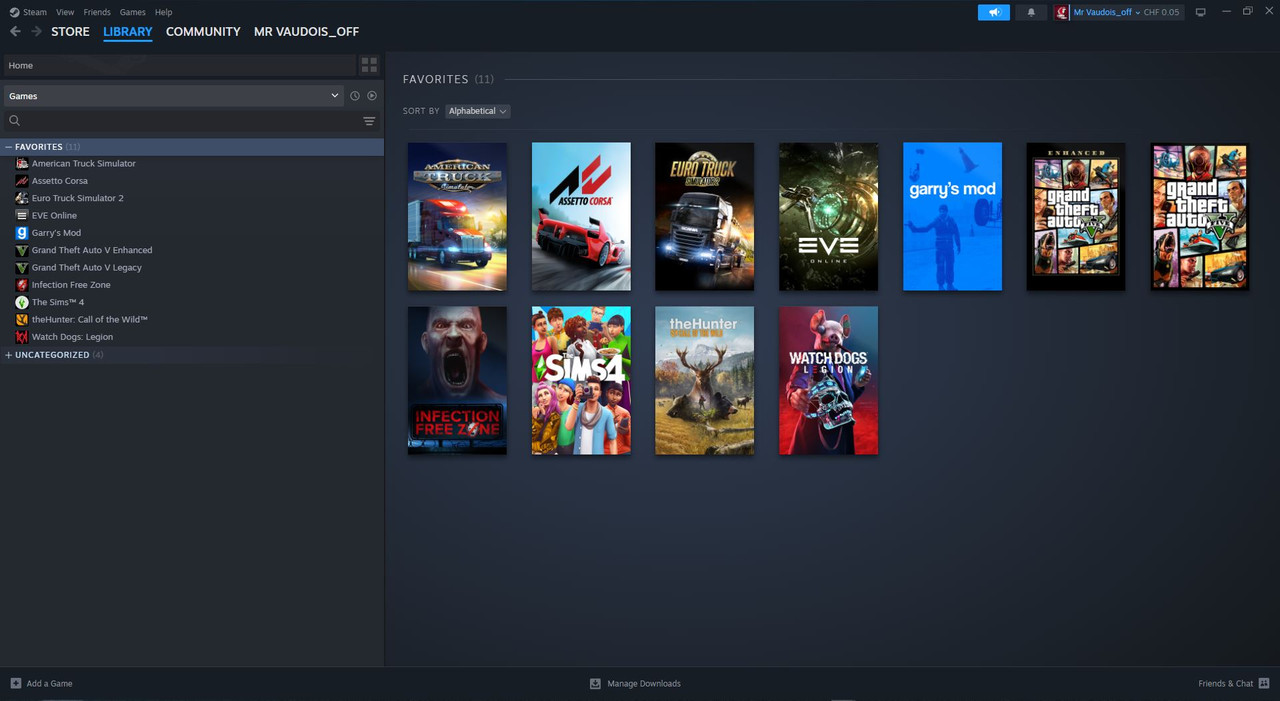Viewport: 1280px width, 701px height.
Task: Click the GTA V Enhanced list icon
Action: [x=22, y=250]
